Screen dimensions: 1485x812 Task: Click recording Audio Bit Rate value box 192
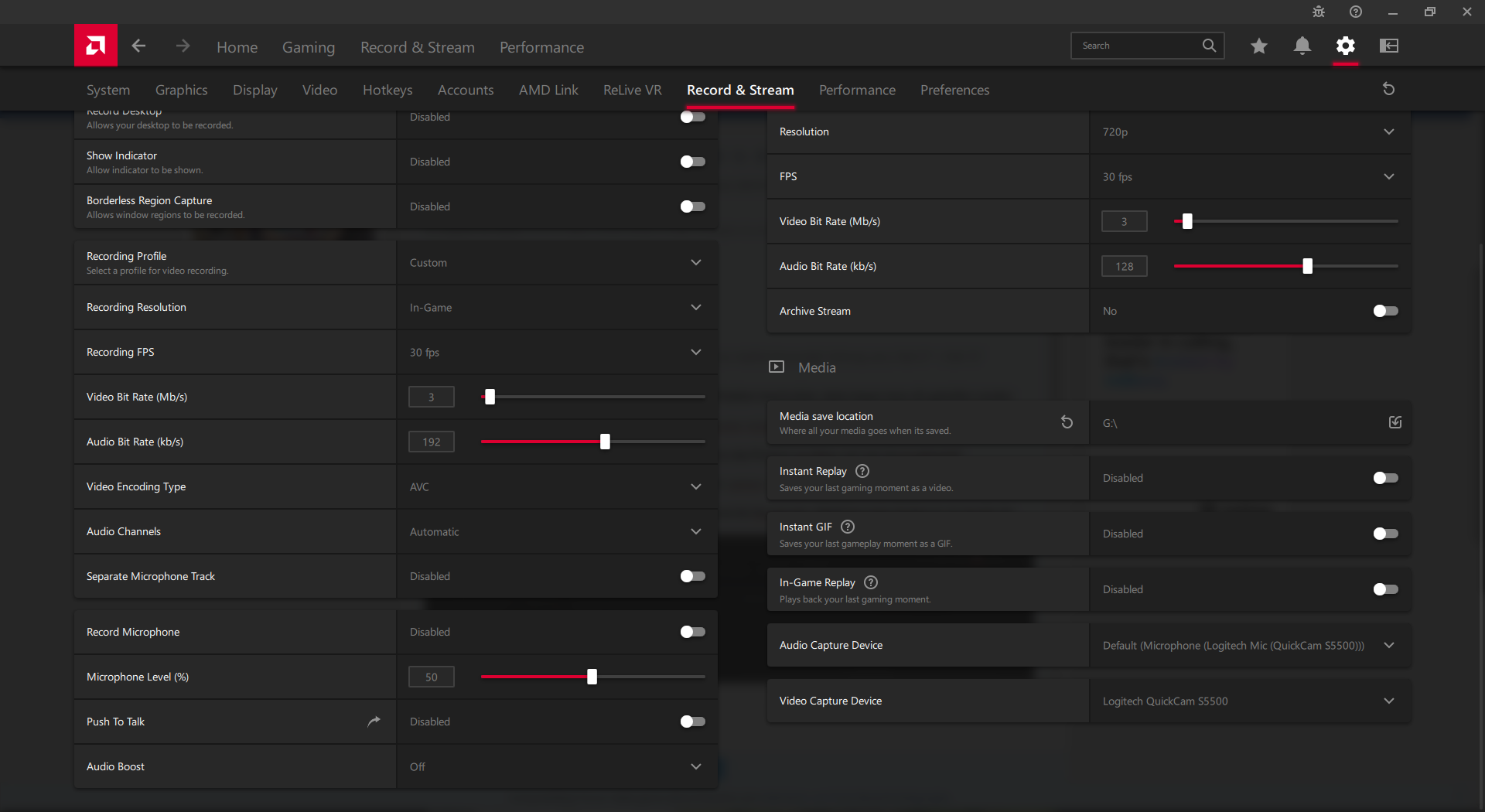tap(432, 442)
